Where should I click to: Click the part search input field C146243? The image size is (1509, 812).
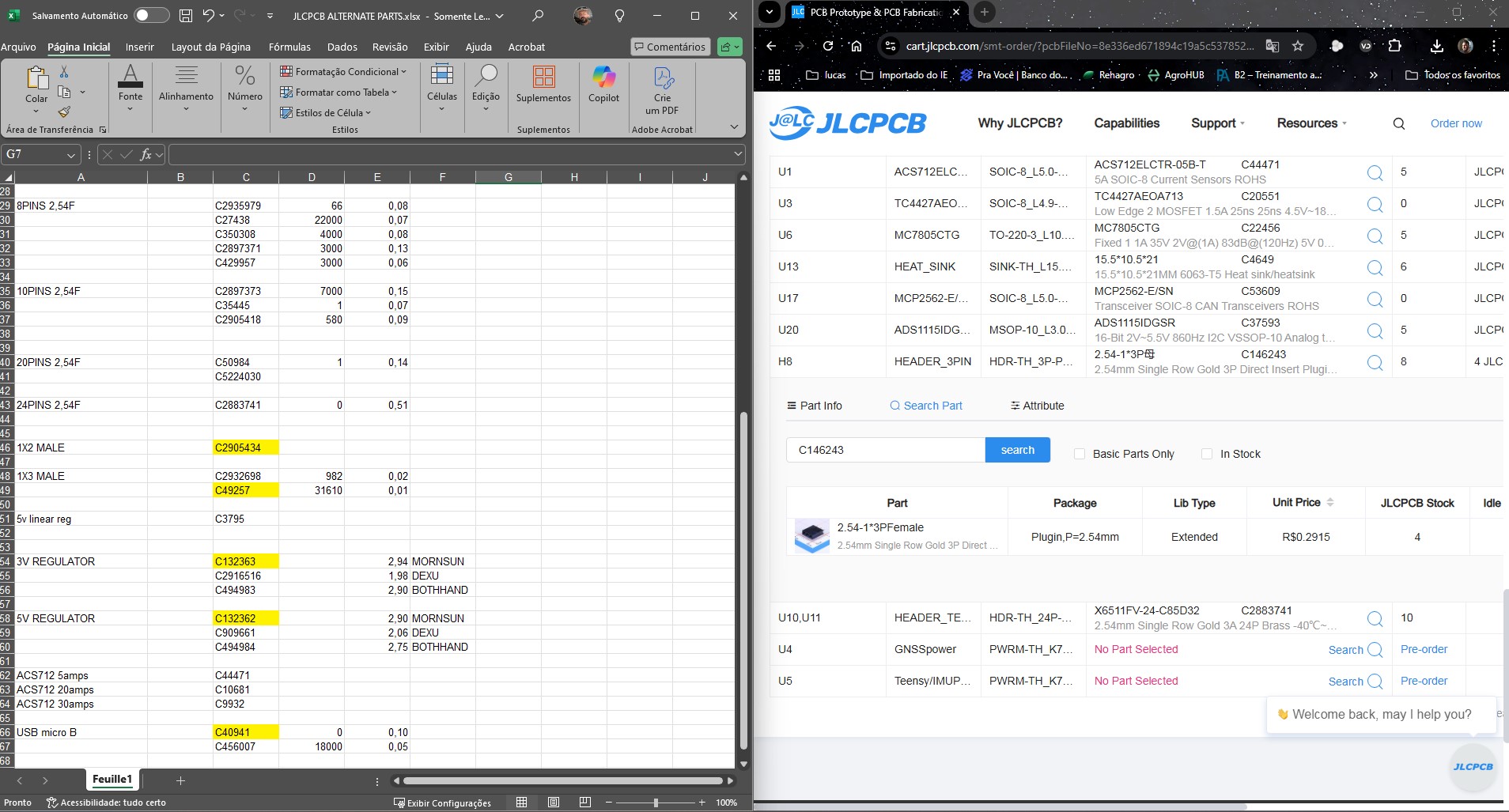click(886, 450)
